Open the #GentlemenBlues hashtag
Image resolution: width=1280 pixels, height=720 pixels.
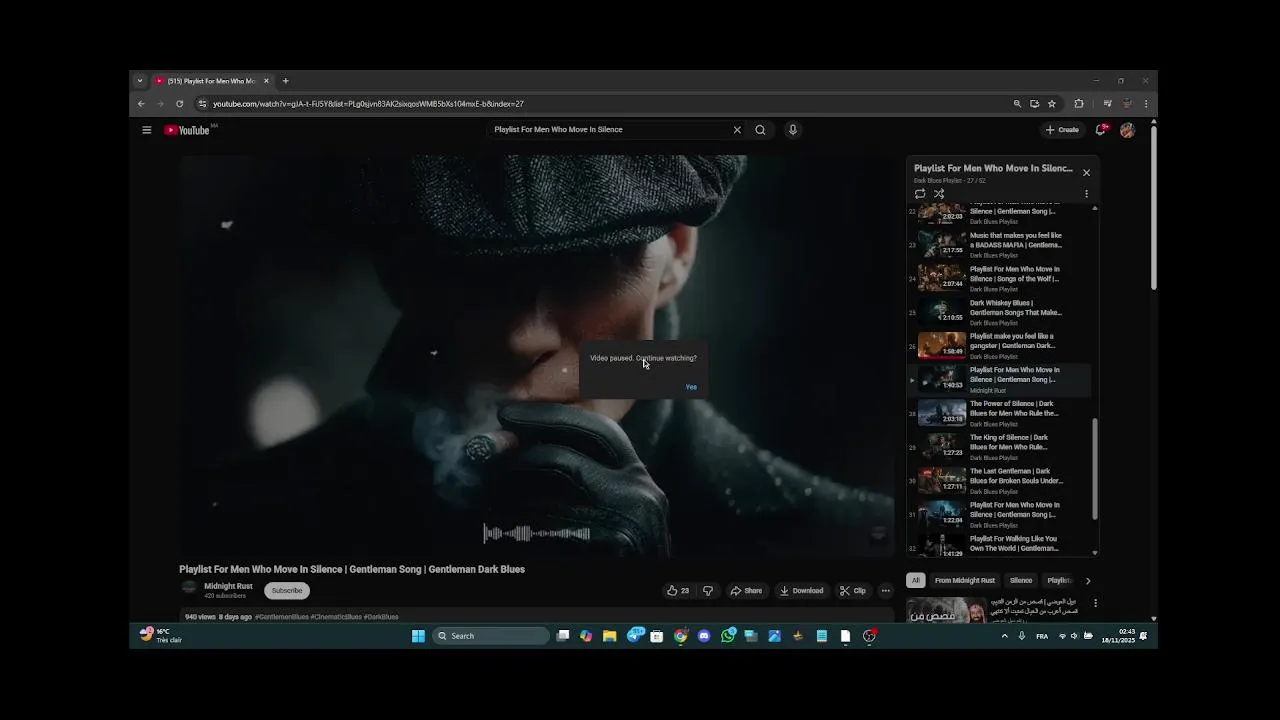click(x=282, y=617)
